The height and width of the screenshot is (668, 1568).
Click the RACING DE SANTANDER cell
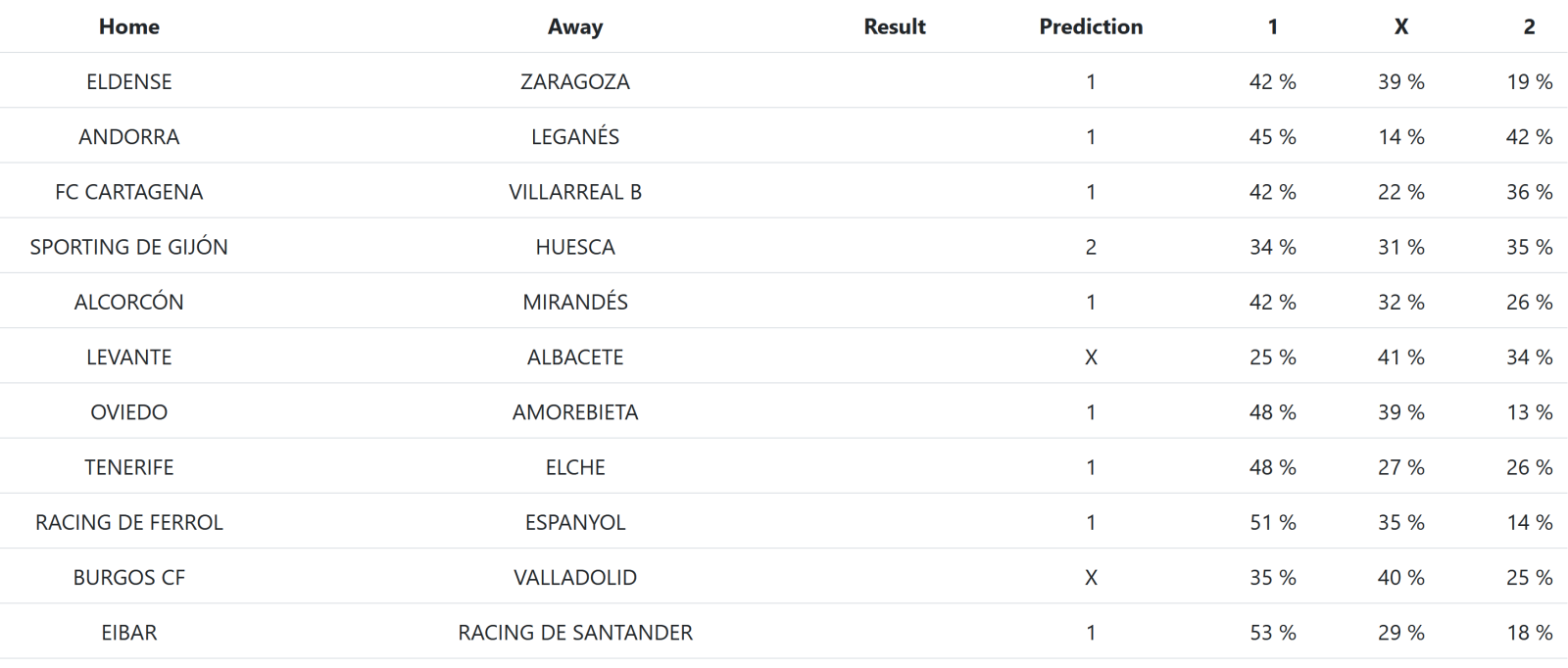[x=575, y=633]
